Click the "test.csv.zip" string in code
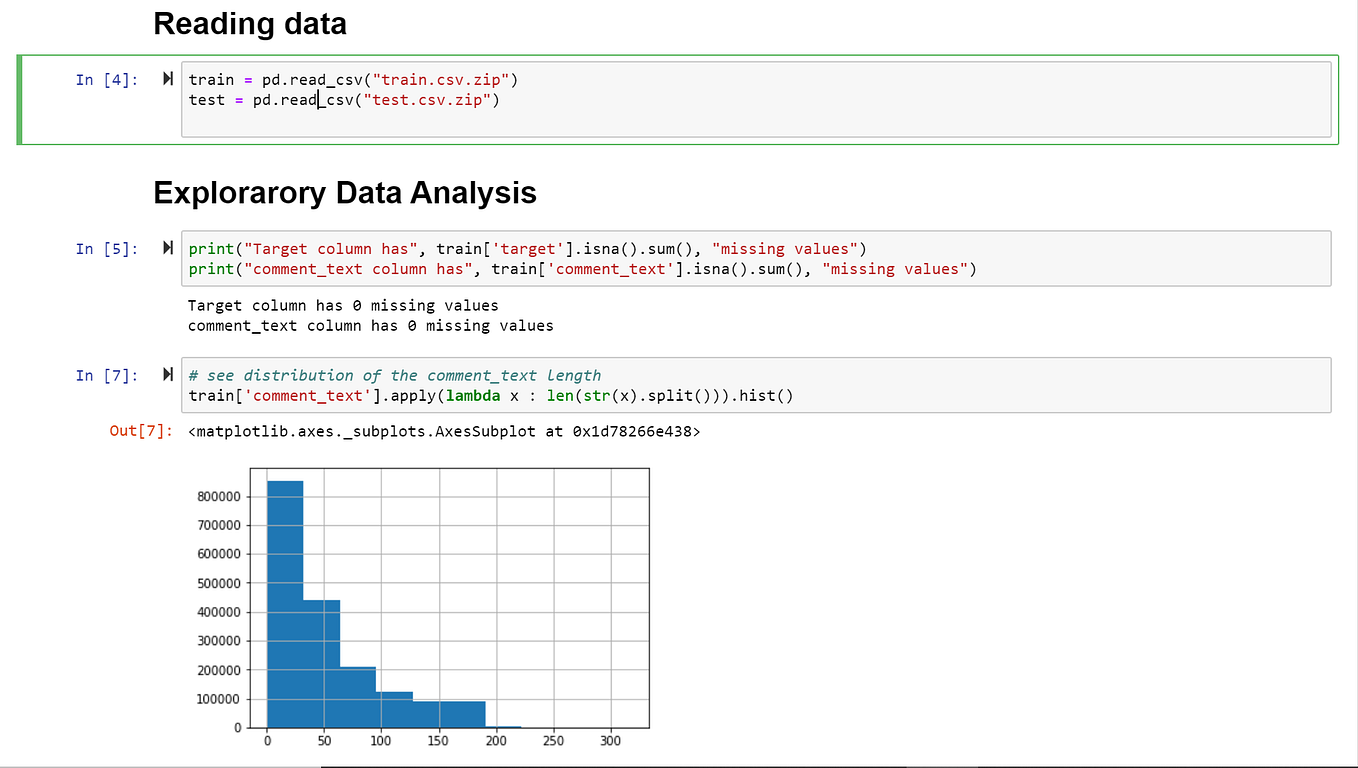Screen dimensions: 1358x768 [x=426, y=100]
